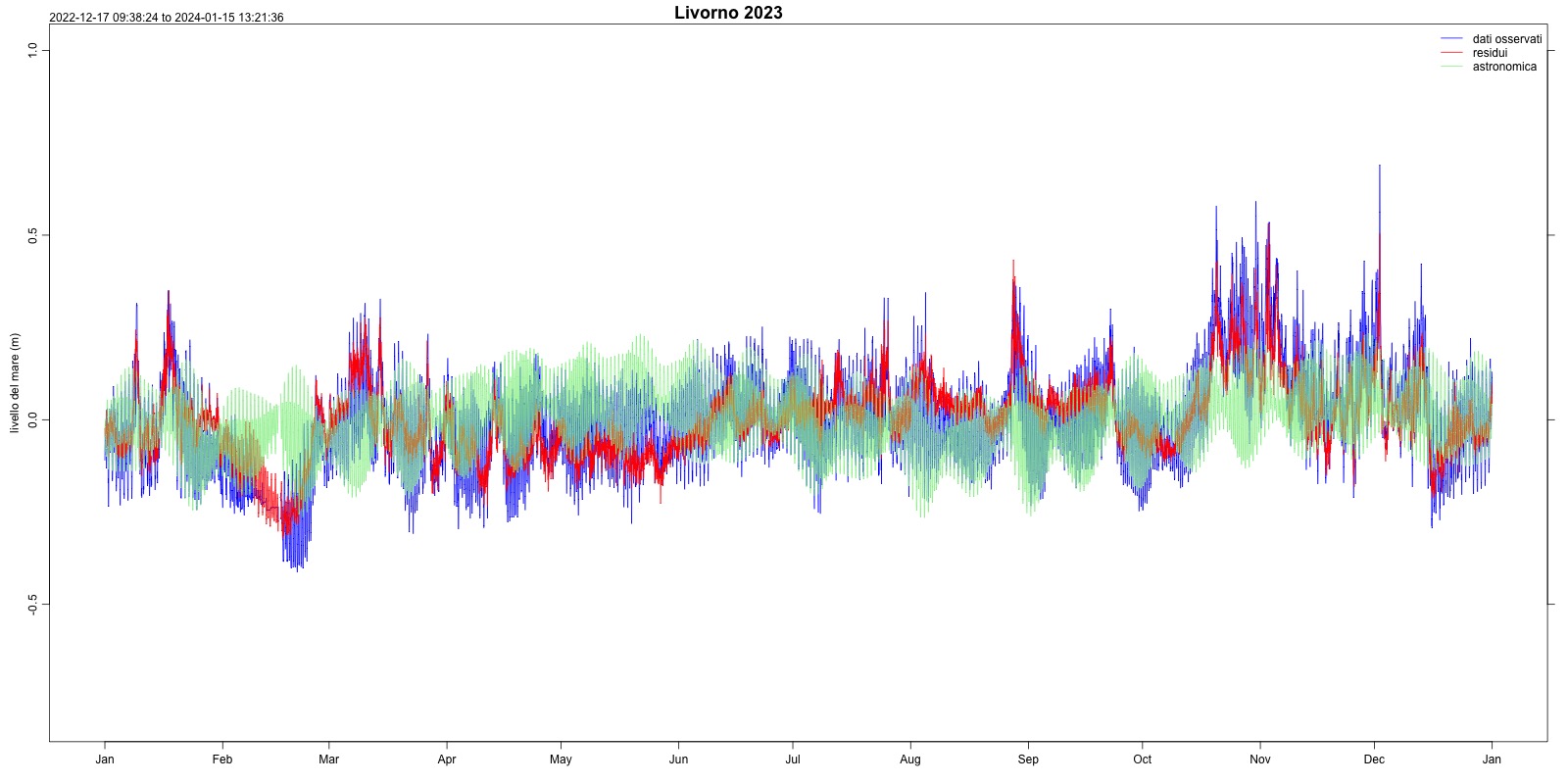Click the blue line sample in the legend
The height and width of the screenshot is (784, 1568).
(1451, 38)
